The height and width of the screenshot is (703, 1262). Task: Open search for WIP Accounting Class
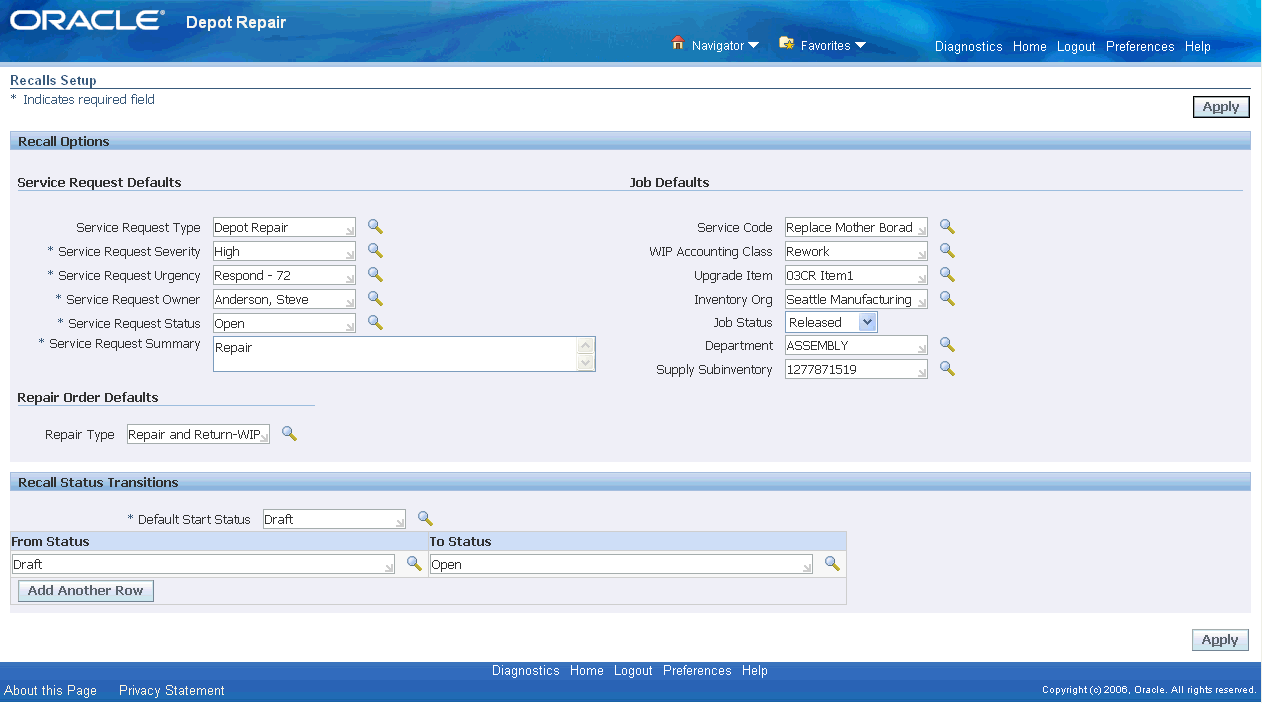(947, 251)
